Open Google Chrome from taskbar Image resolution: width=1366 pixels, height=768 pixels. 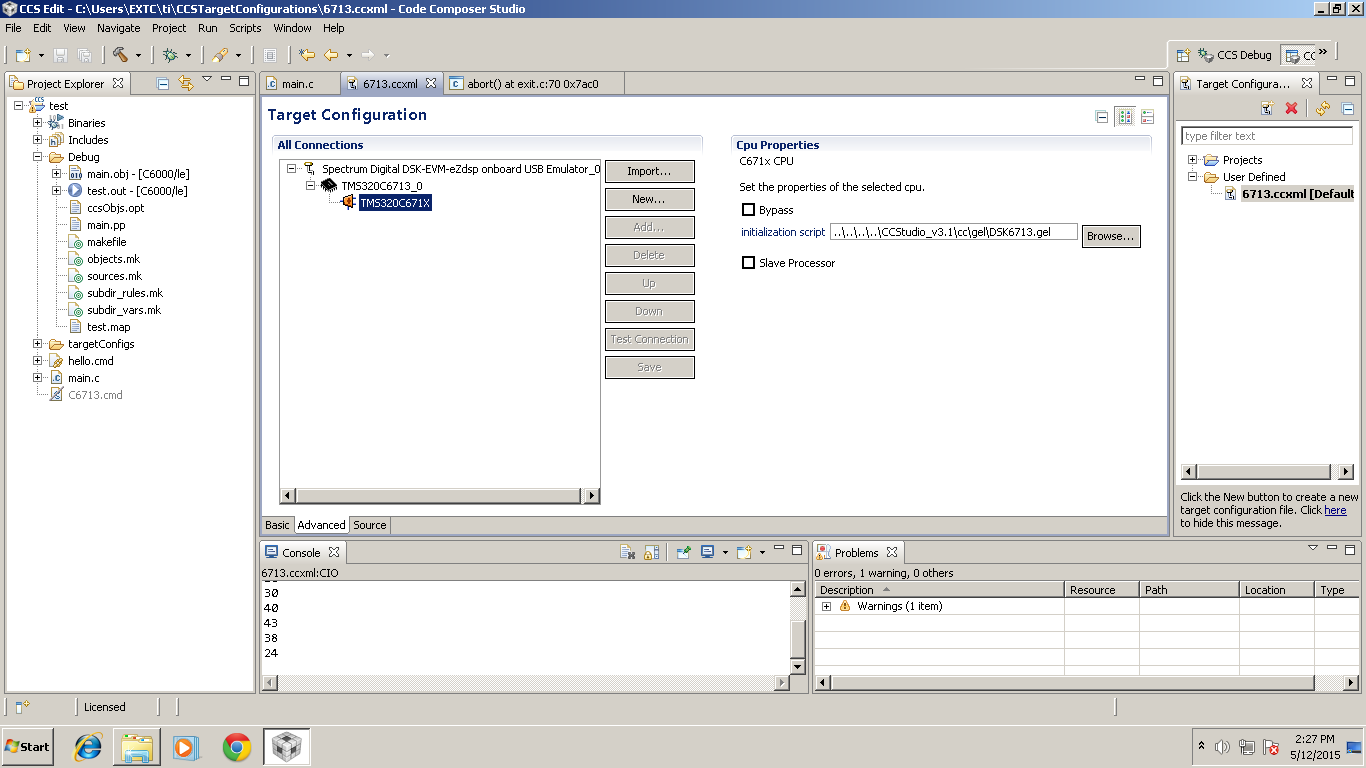(237, 746)
